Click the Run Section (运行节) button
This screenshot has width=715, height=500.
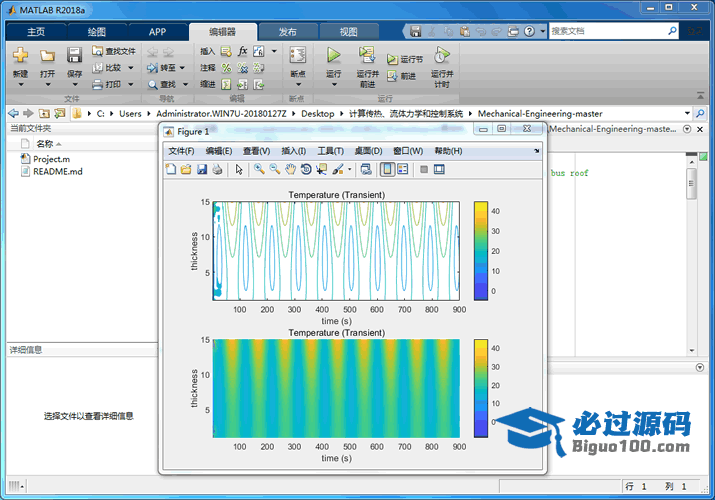tap(406, 59)
